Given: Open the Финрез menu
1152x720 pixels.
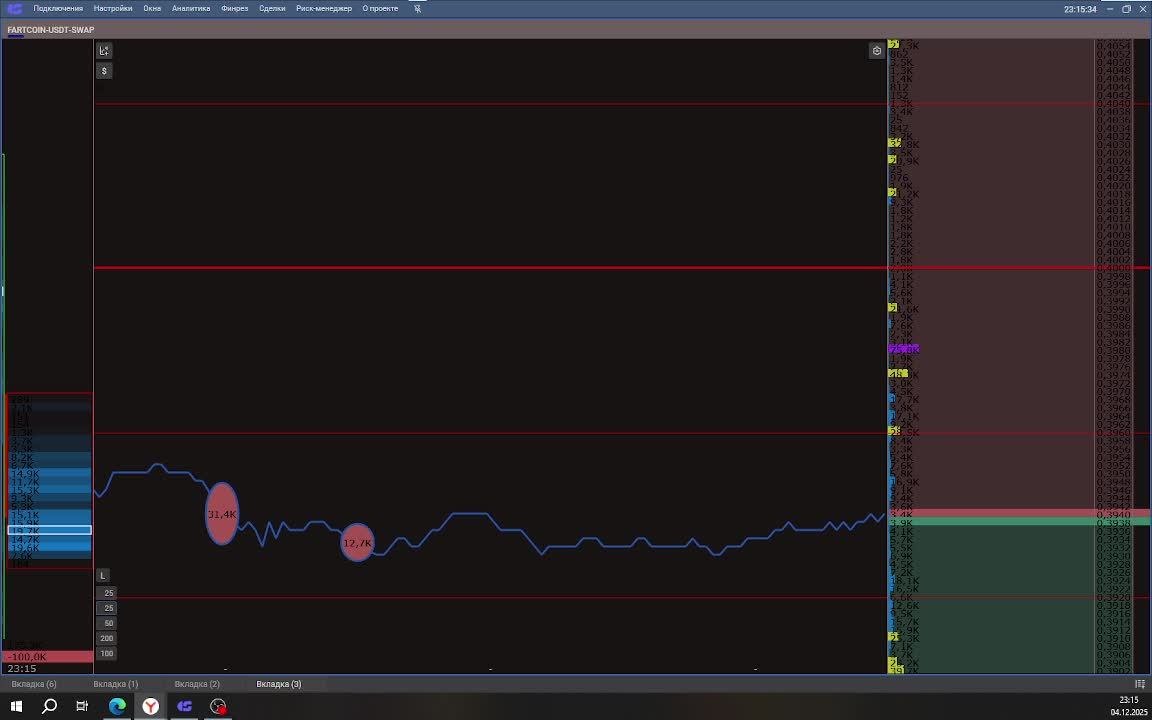Looking at the screenshot, I should point(234,9).
